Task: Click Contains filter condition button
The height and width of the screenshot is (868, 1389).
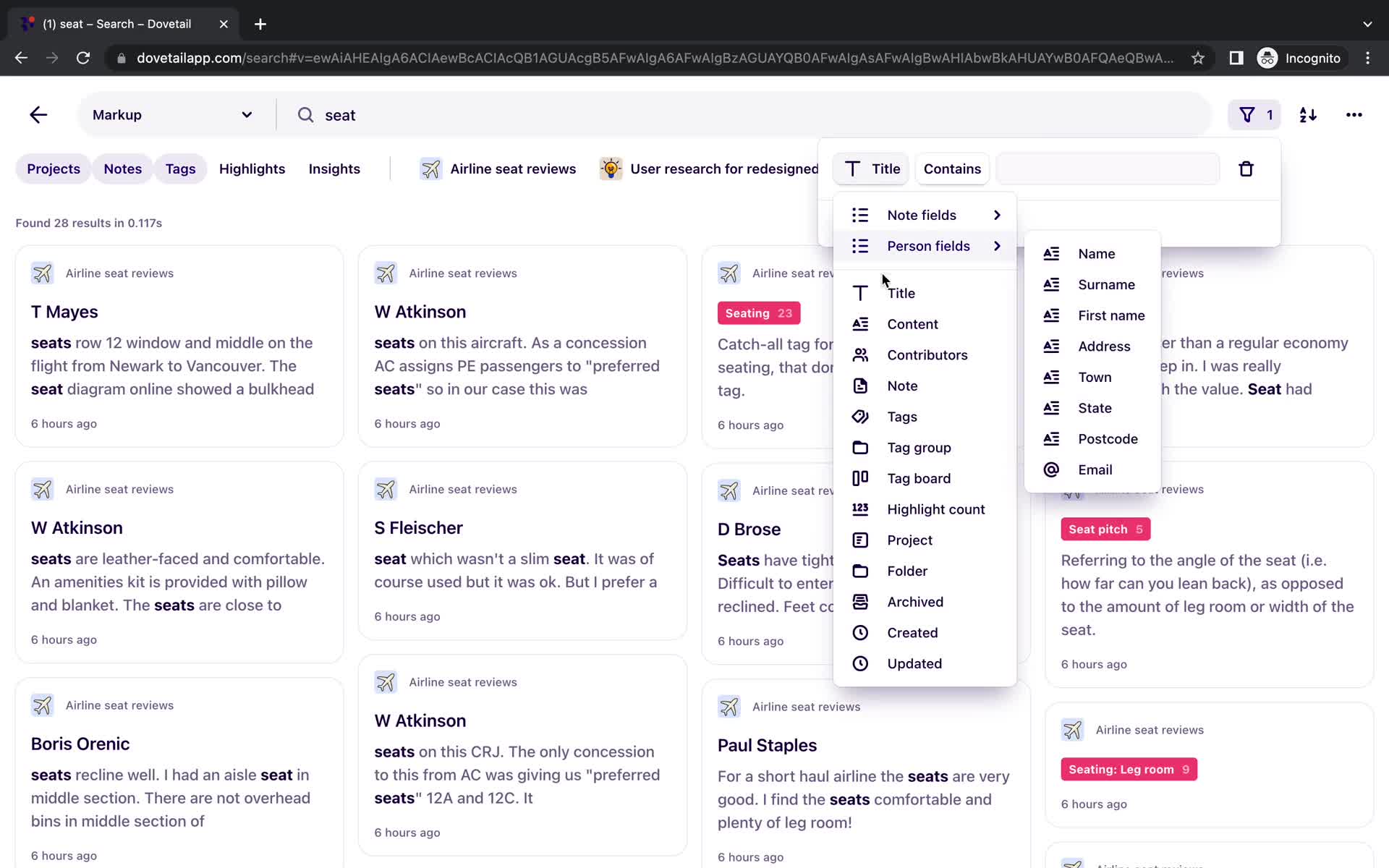Action: pyautogui.click(x=952, y=168)
